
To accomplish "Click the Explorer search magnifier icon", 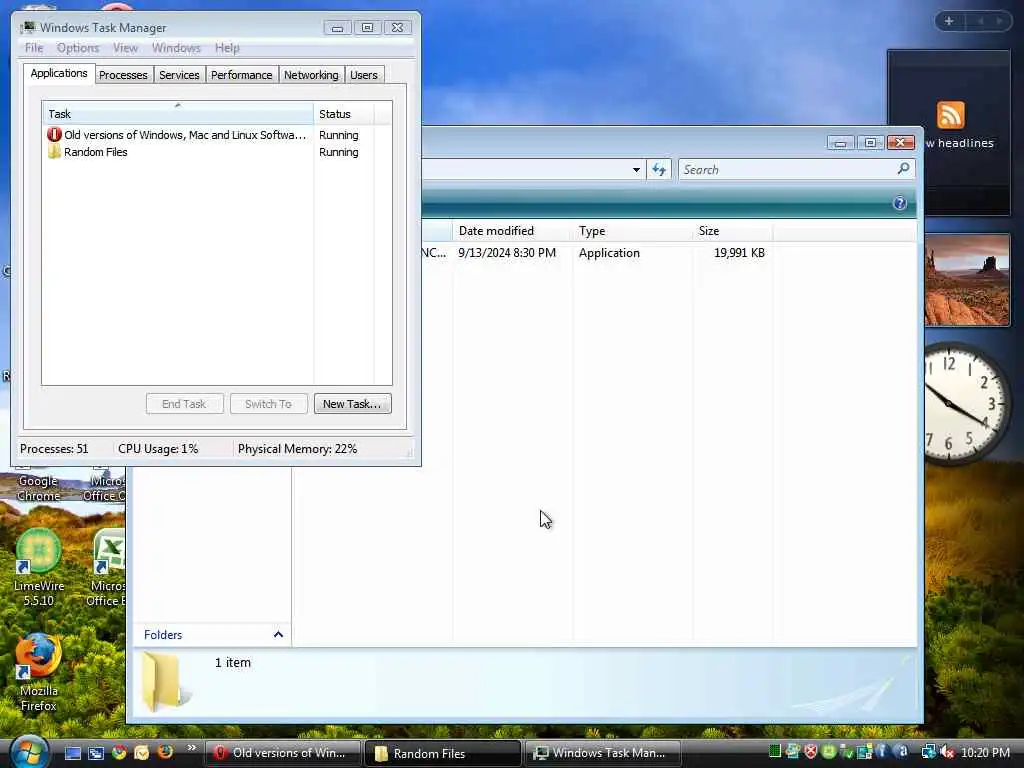I will click(904, 169).
